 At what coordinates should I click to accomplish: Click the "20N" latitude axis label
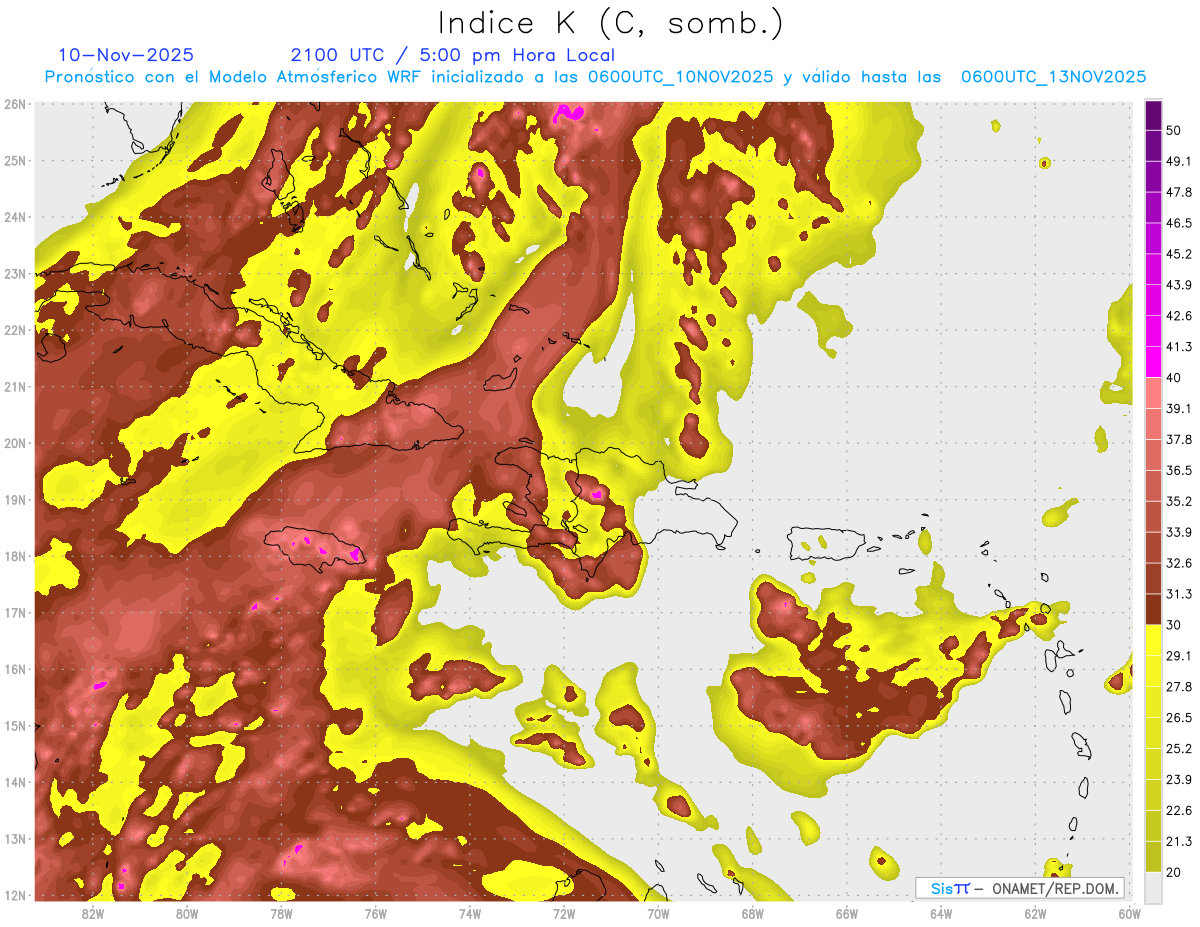[15, 443]
